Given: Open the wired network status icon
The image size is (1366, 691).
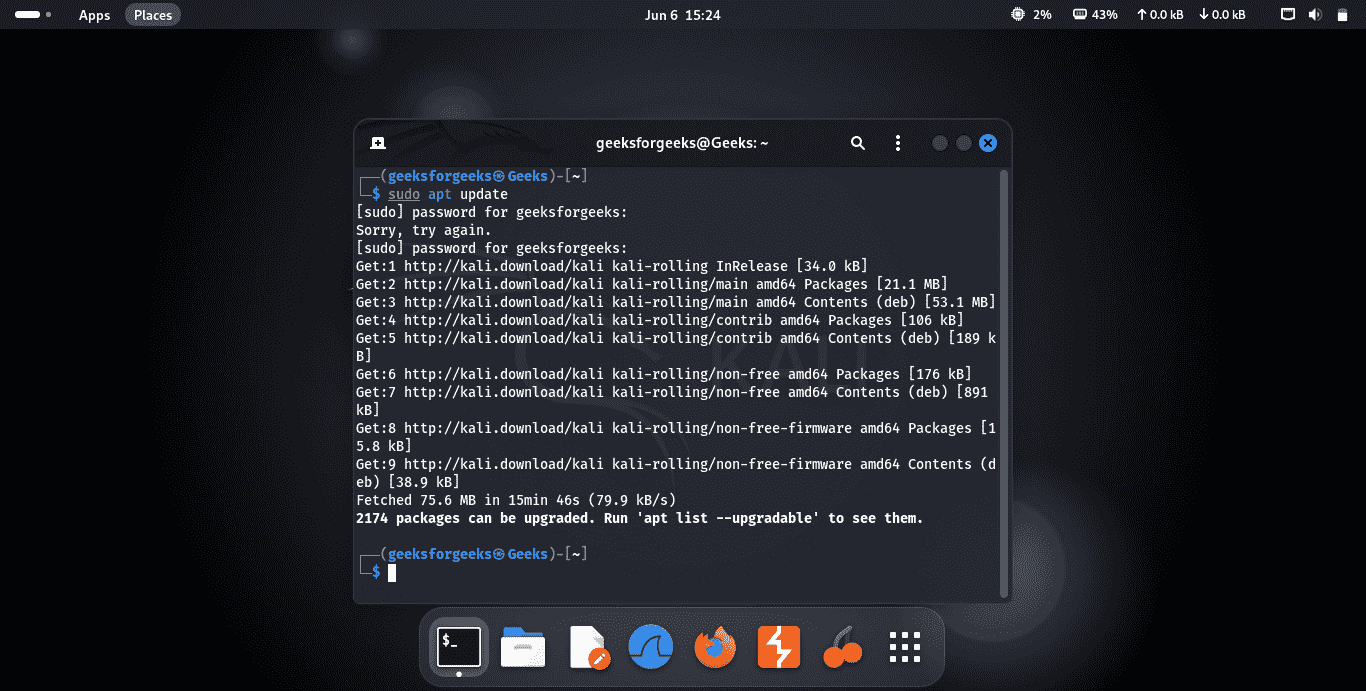Looking at the screenshot, I should [x=1288, y=15].
